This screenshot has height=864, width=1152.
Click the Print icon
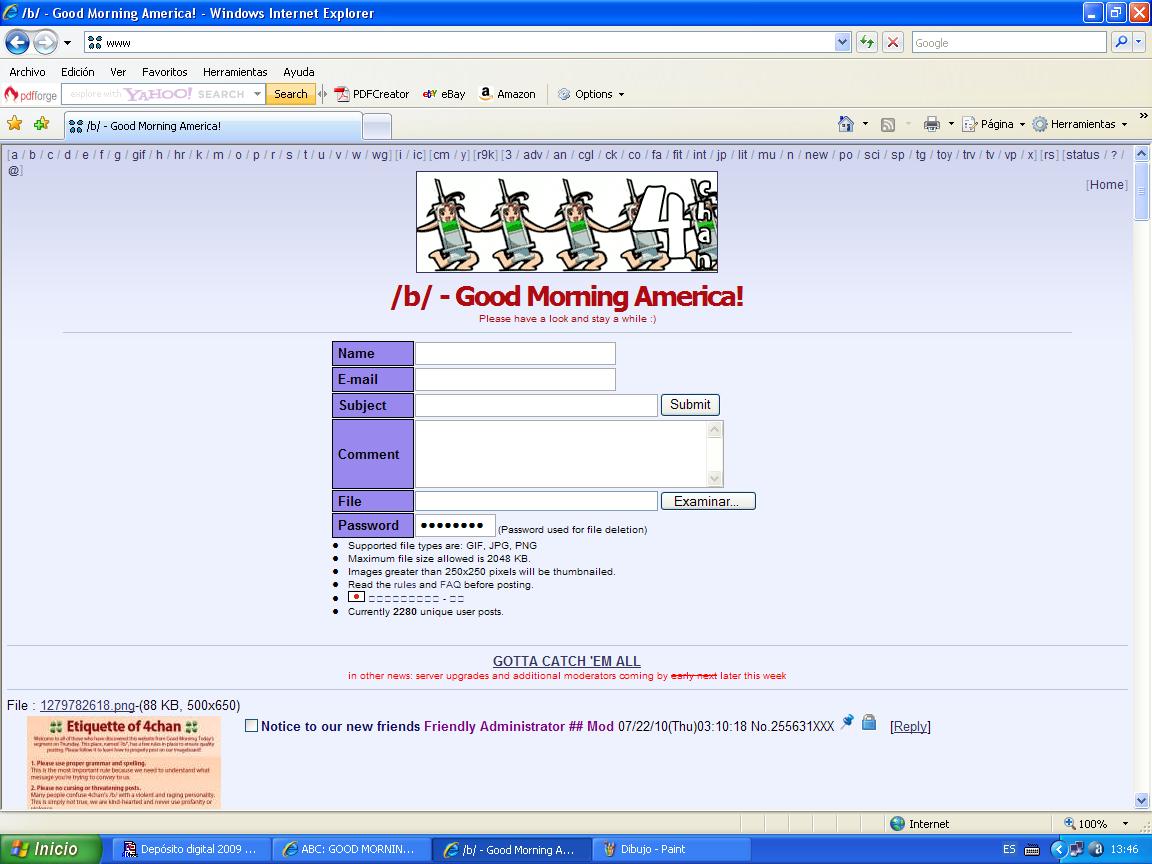click(x=932, y=124)
